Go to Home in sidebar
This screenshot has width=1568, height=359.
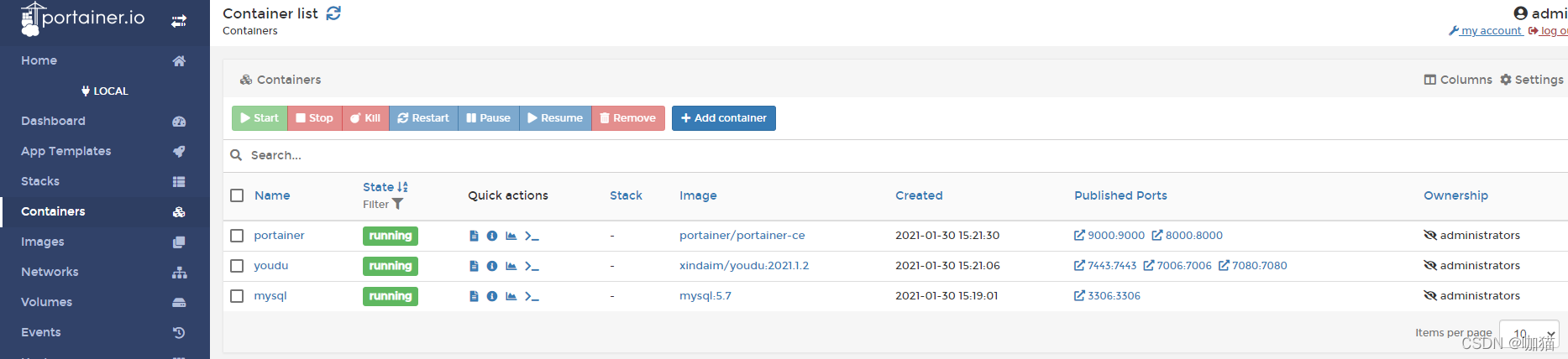click(x=105, y=60)
